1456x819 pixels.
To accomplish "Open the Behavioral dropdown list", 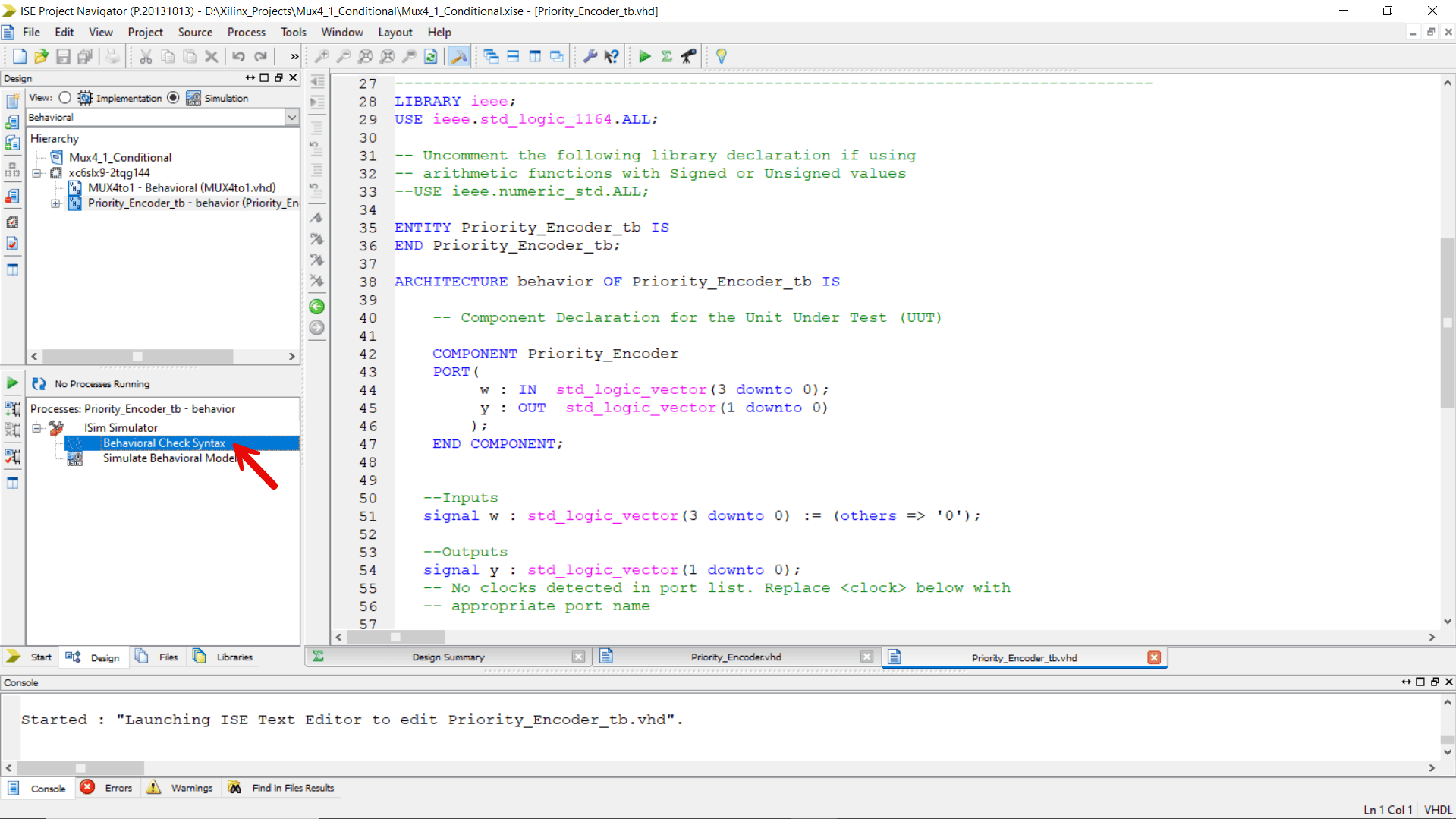I will point(292,117).
